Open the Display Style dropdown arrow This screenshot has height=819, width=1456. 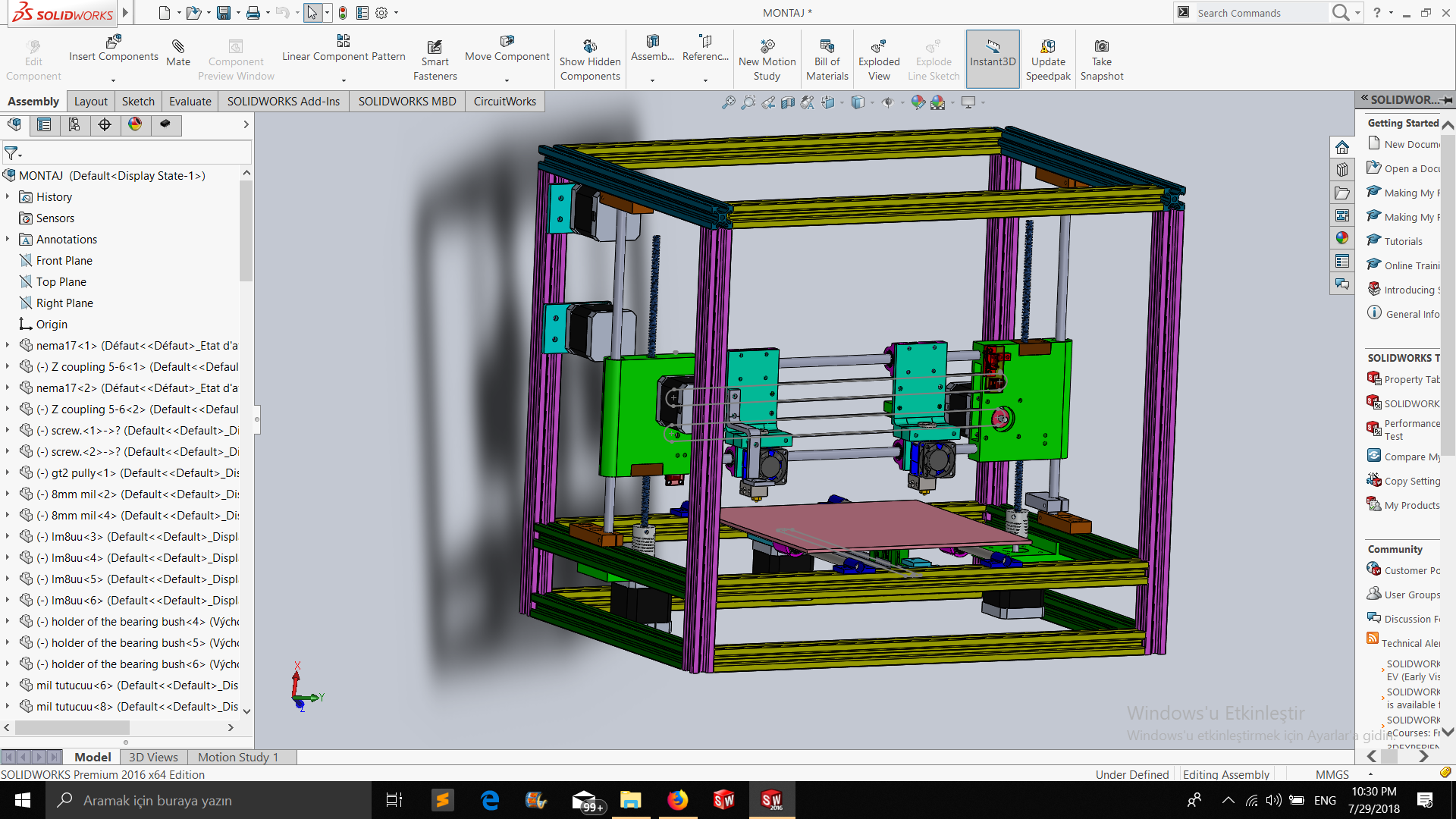coord(872,102)
